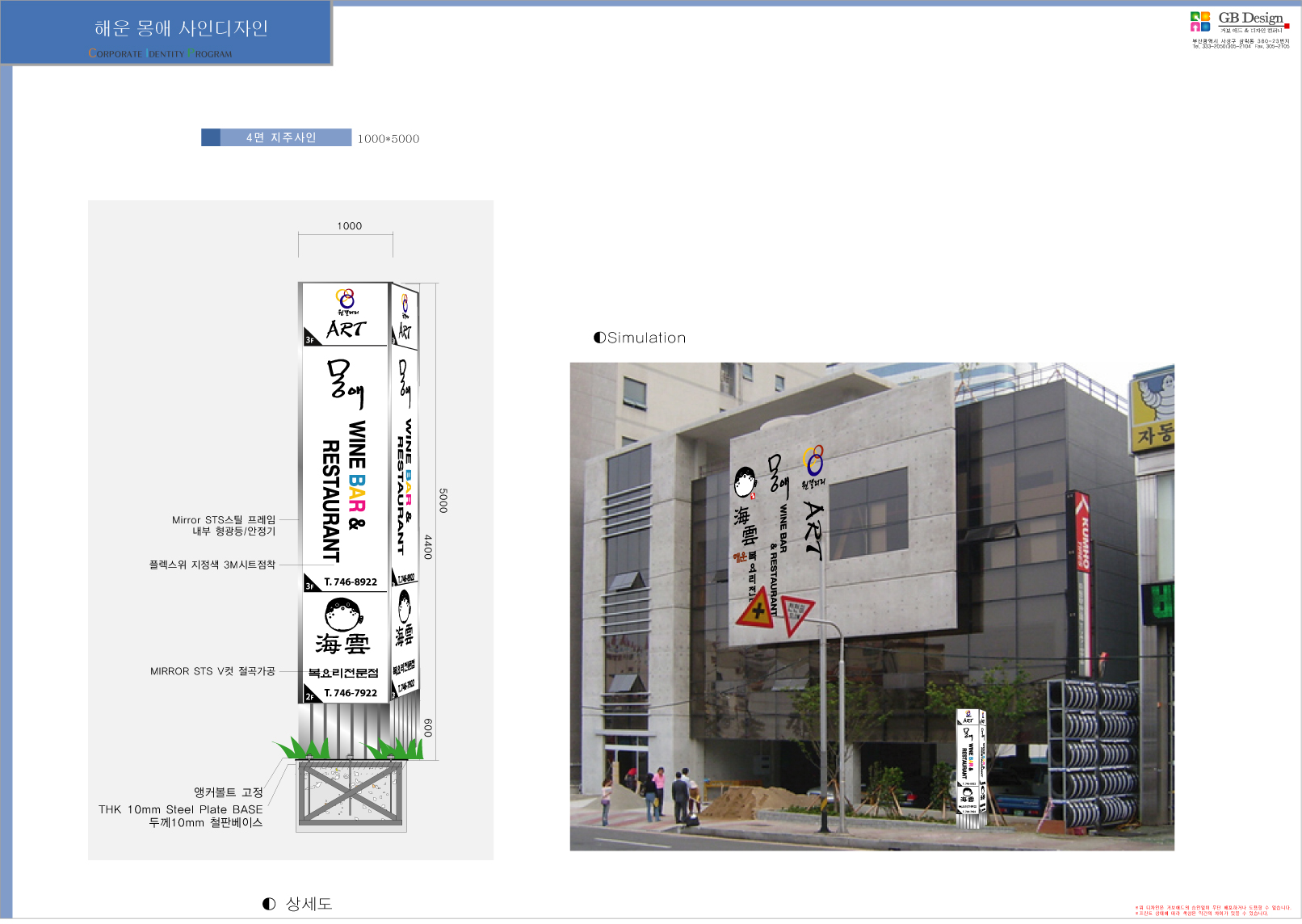Click the 상세도 caption
1302x924 pixels.
309,904
